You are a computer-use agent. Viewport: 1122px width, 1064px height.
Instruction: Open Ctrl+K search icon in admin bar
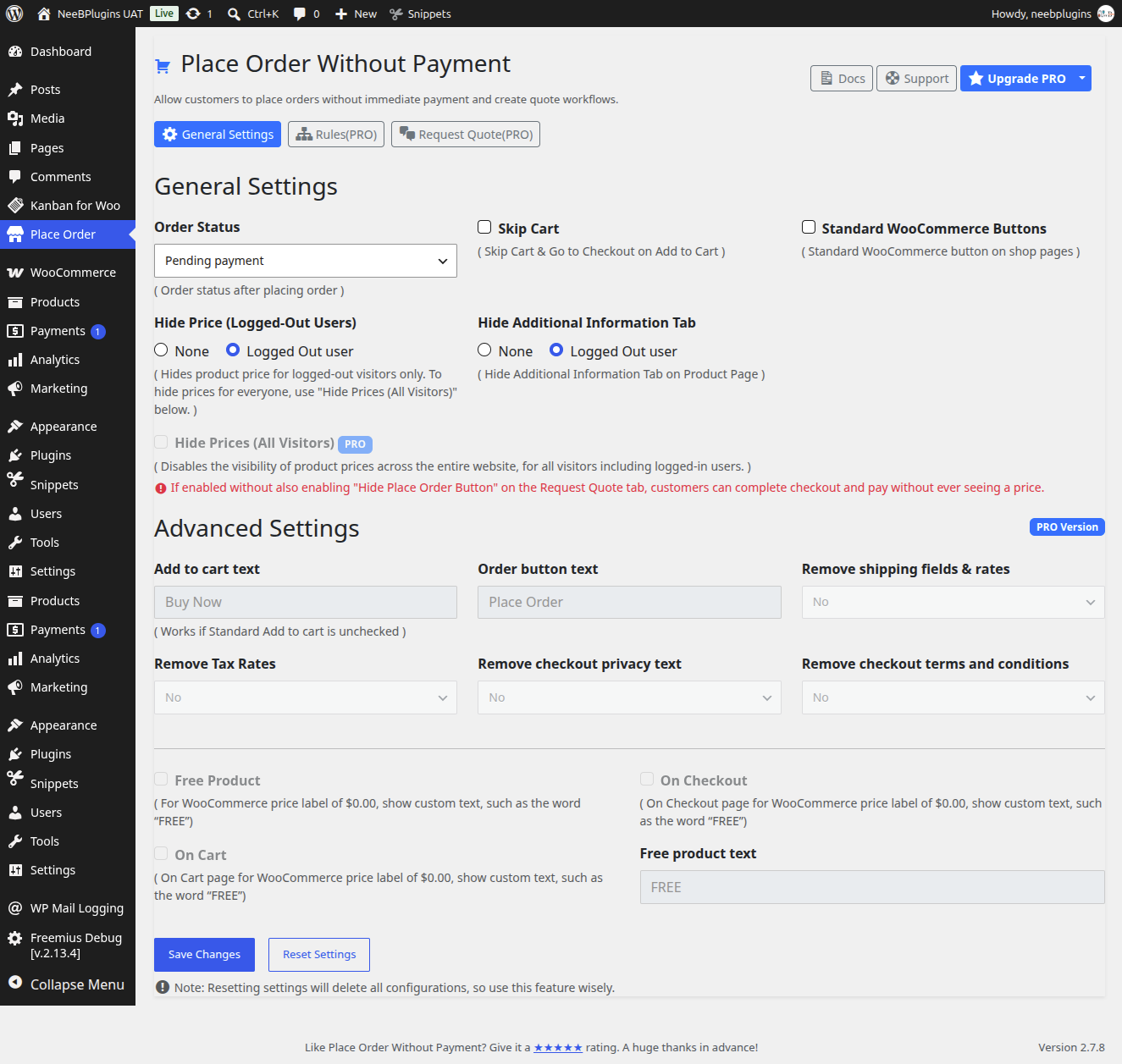[235, 14]
